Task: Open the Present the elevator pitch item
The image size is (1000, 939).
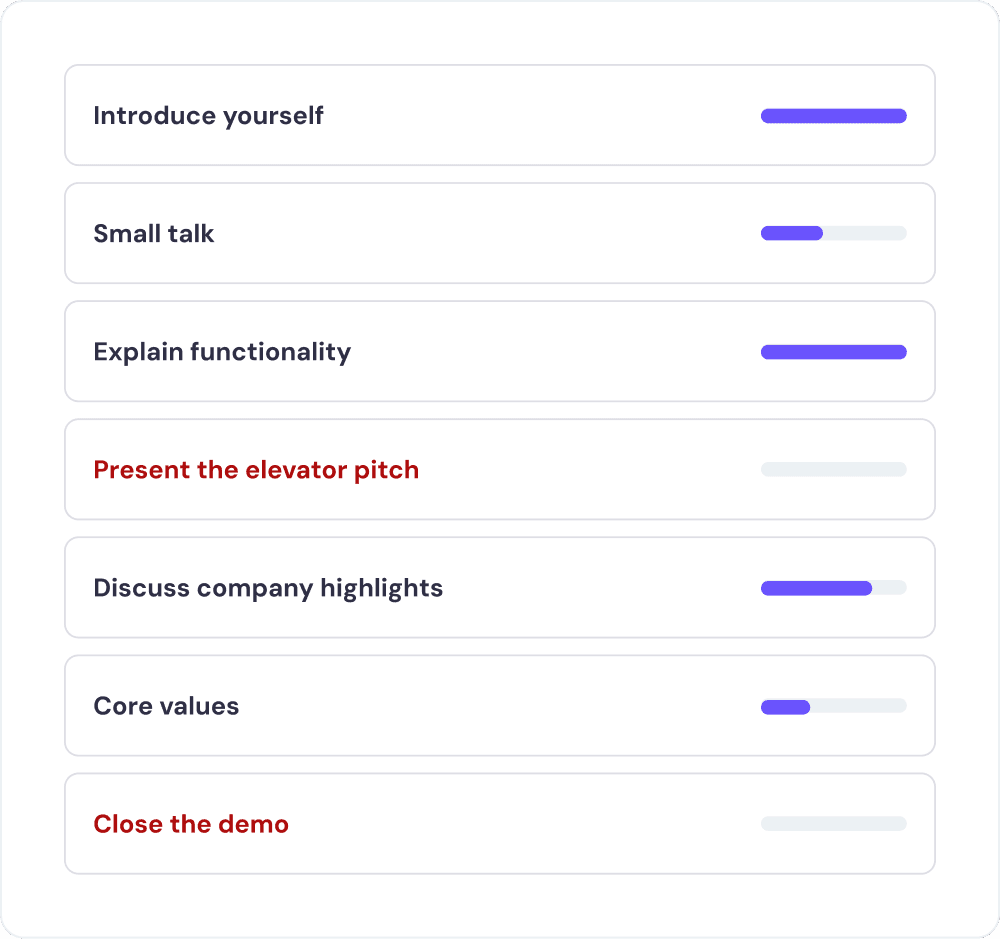Action: click(500, 469)
